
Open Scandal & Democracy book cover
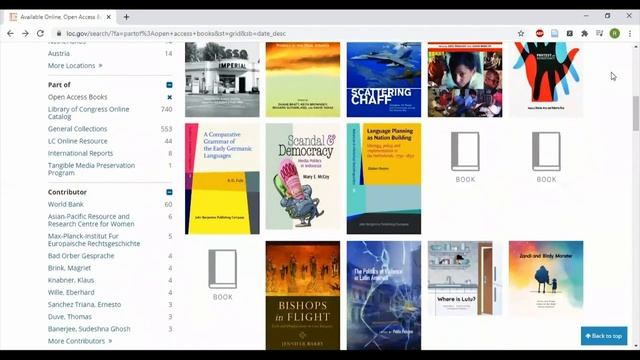pos(303,176)
